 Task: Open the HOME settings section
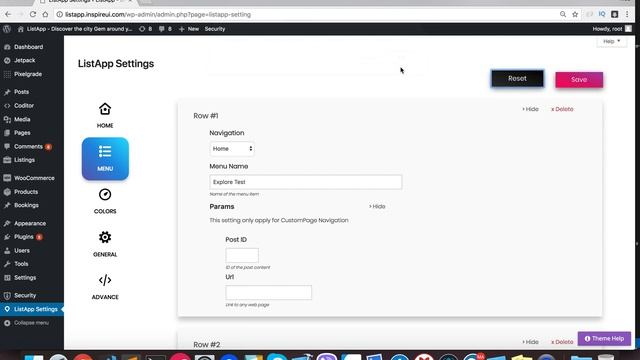click(105, 115)
